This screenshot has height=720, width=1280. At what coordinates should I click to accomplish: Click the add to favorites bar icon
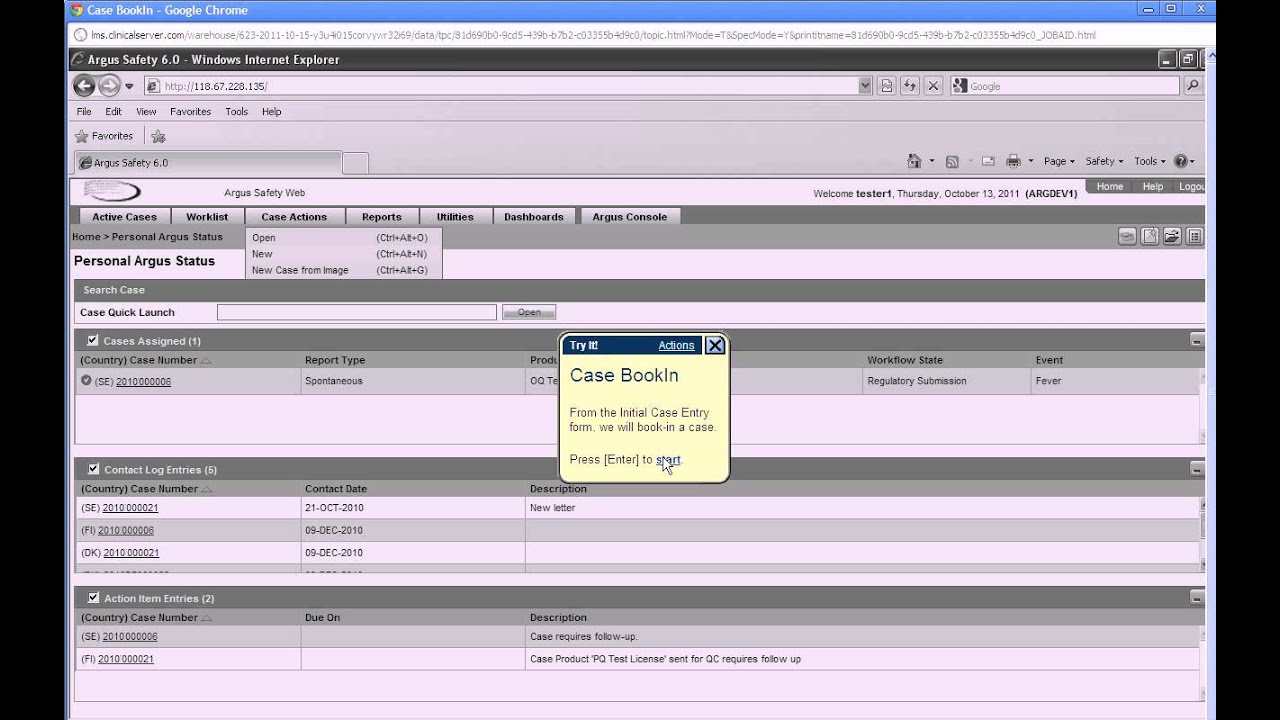(x=158, y=136)
